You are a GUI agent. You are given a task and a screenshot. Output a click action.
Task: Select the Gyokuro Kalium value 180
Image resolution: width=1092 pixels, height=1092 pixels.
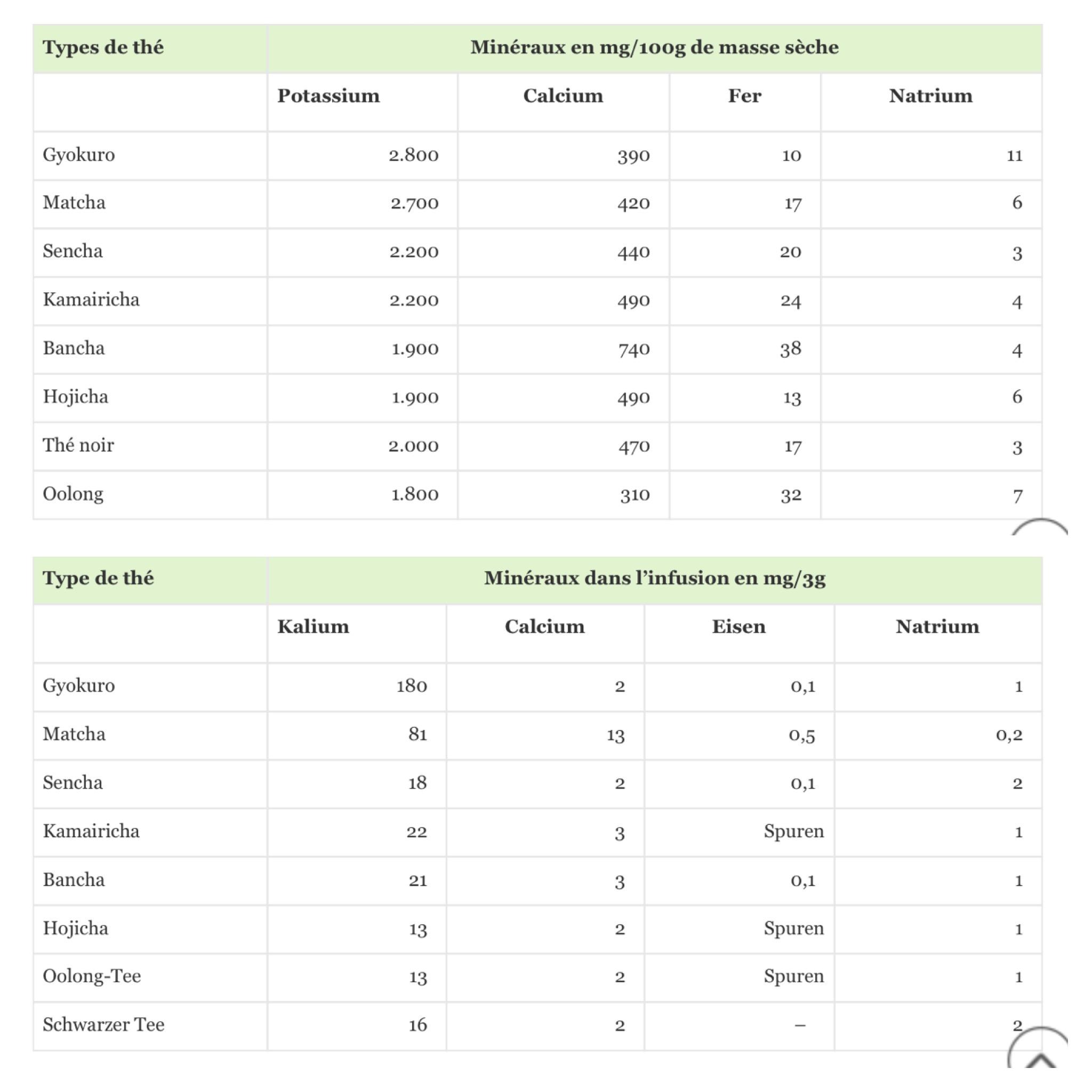tap(412, 686)
